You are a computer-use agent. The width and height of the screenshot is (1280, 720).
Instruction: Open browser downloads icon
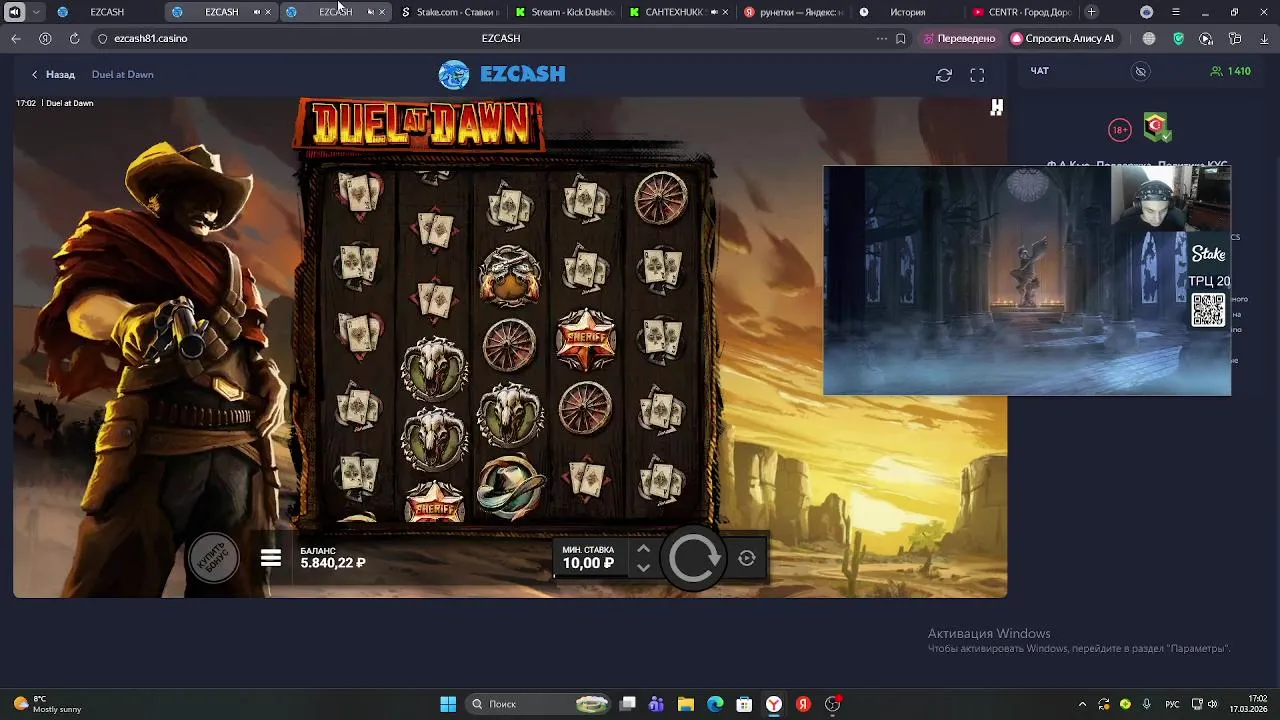(1262, 38)
